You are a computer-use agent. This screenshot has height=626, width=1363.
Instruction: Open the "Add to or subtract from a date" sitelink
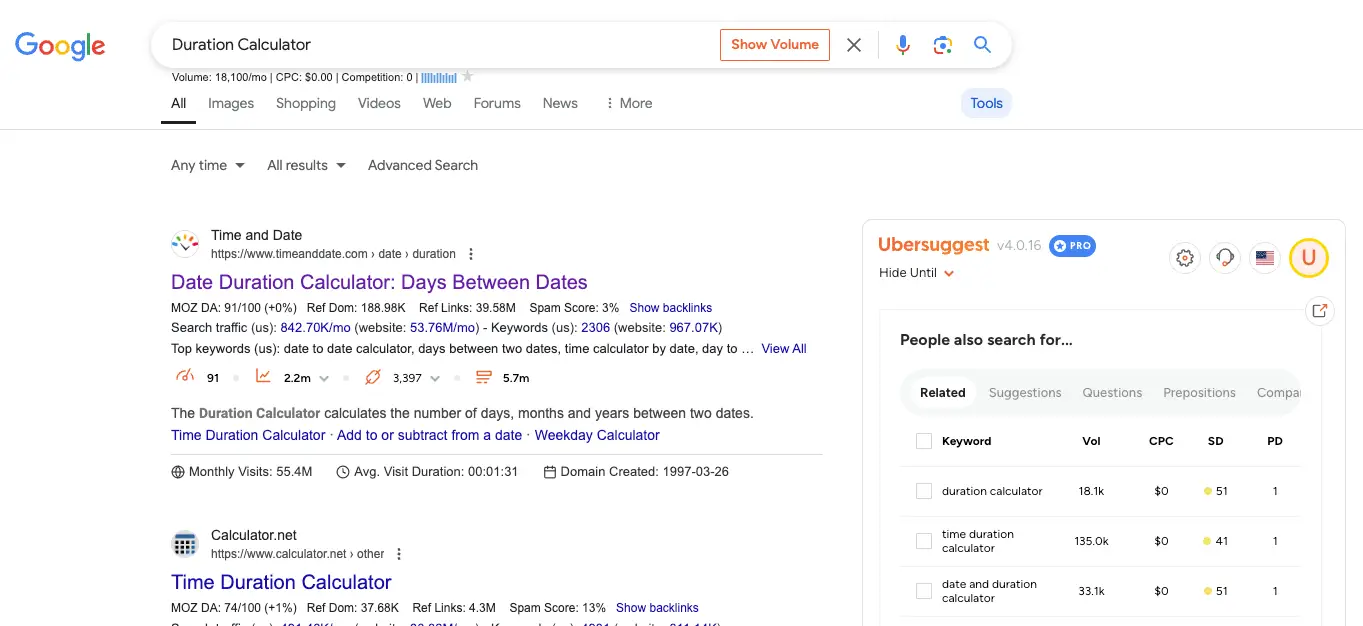430,435
